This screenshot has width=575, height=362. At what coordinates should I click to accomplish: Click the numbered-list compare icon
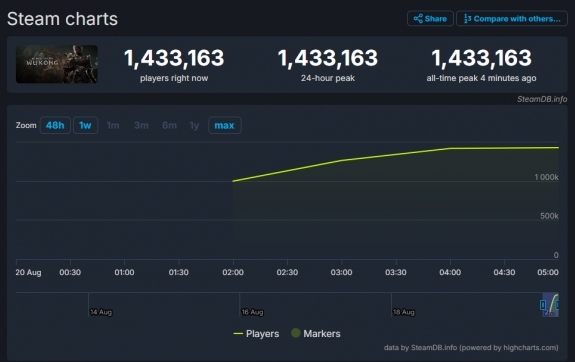(x=467, y=19)
